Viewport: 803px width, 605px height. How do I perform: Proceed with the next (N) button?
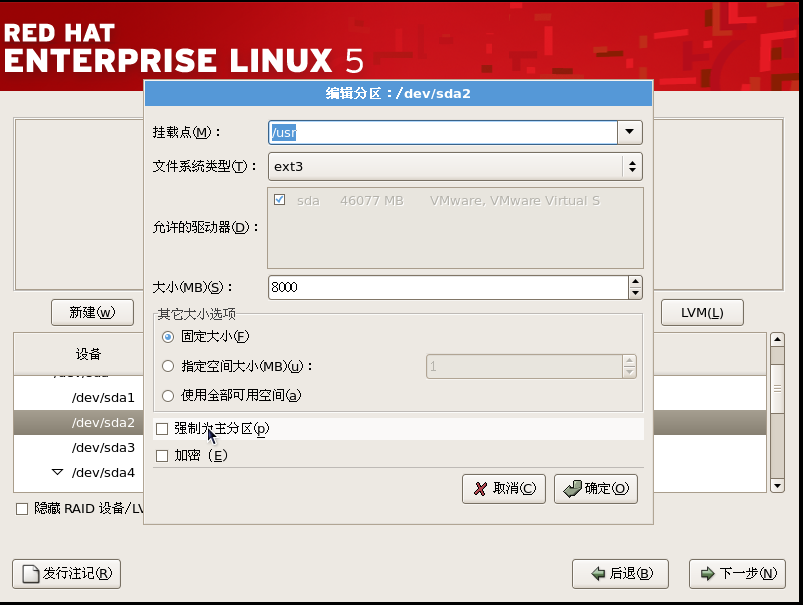[737, 574]
